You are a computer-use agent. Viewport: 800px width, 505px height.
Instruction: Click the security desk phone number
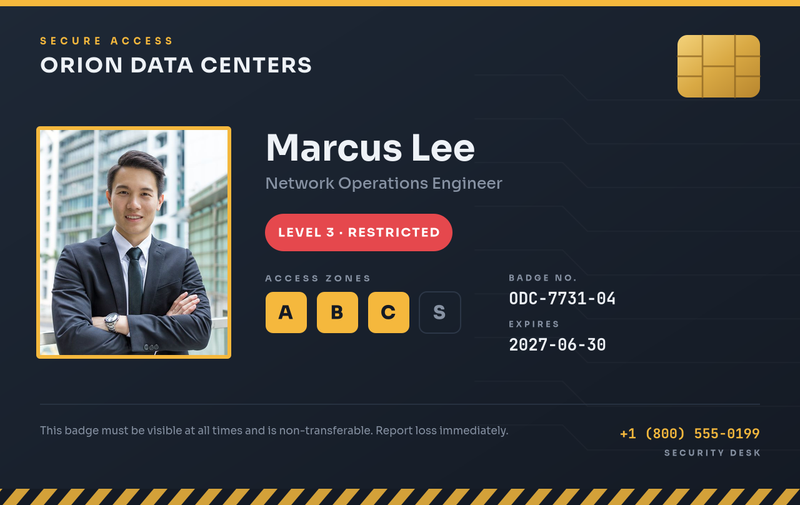[x=689, y=434]
